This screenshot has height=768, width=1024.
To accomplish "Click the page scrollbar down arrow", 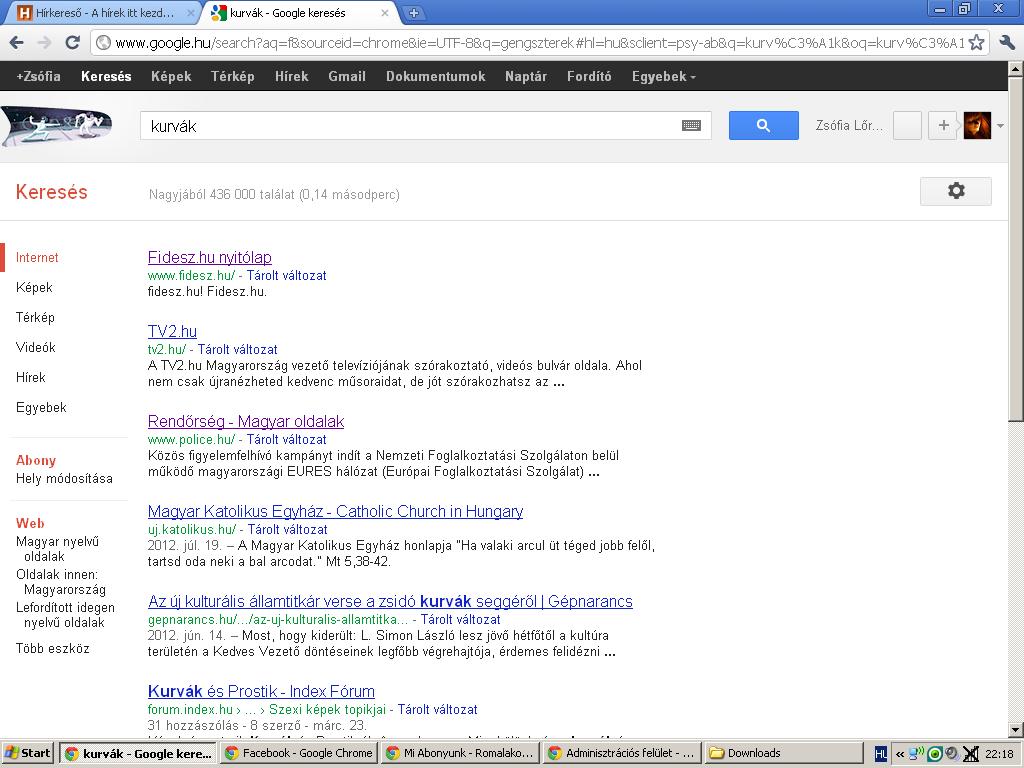I will point(1016,730).
